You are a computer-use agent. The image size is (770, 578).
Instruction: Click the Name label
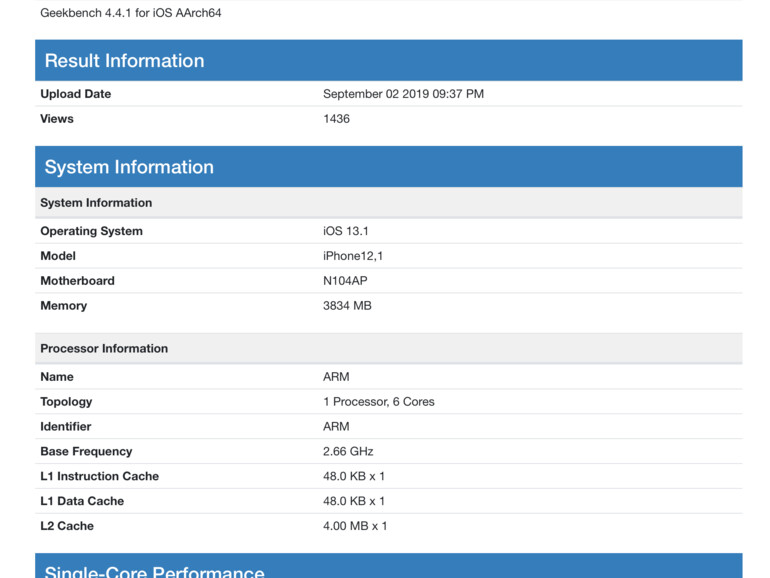click(57, 377)
